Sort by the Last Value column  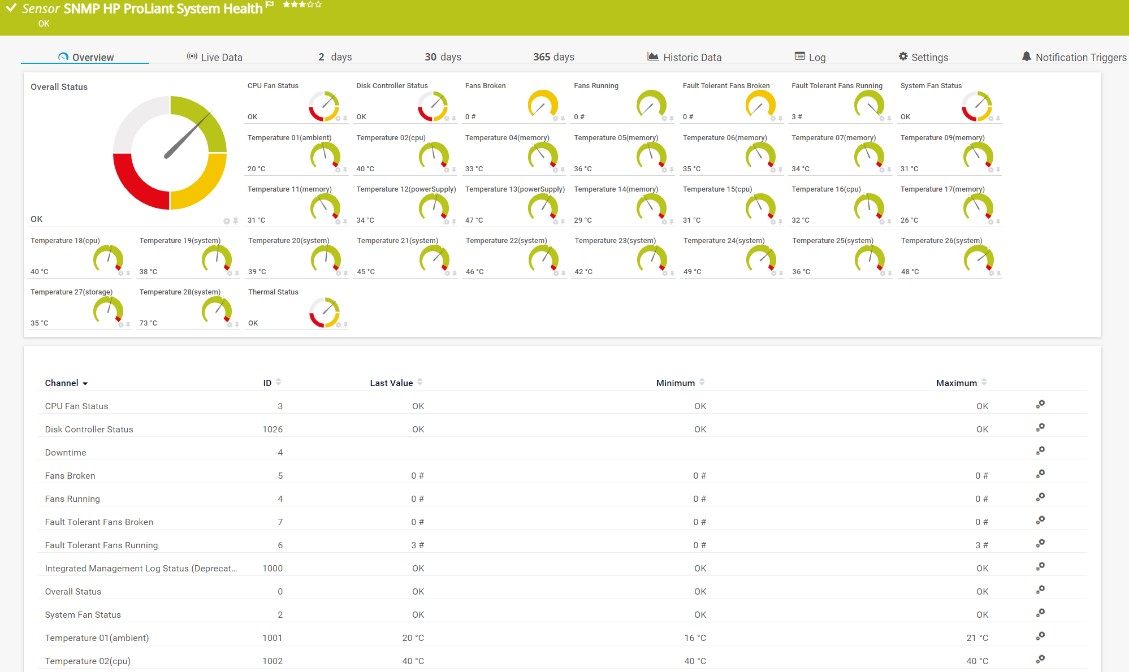pos(420,382)
